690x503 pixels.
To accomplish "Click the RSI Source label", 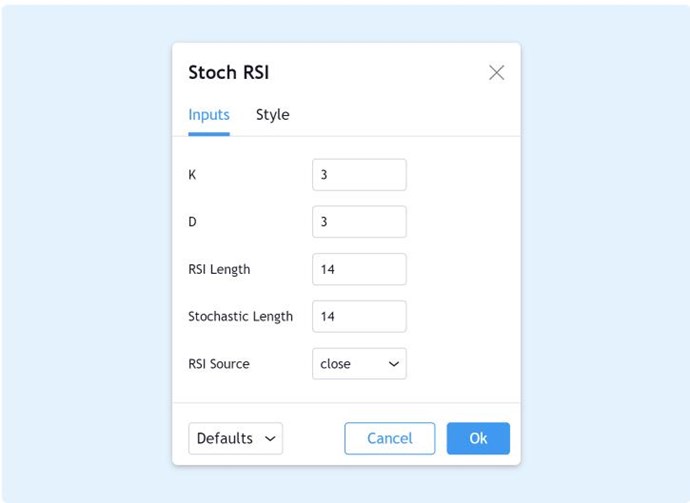I will [x=218, y=364].
